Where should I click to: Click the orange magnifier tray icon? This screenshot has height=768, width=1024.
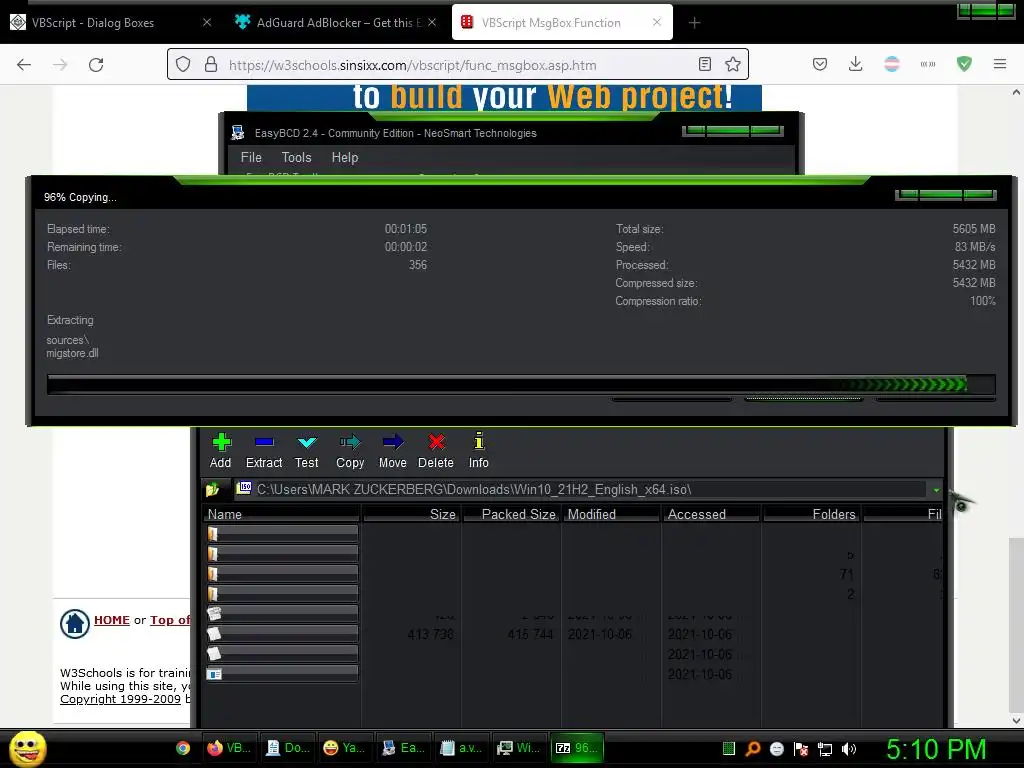coord(753,749)
